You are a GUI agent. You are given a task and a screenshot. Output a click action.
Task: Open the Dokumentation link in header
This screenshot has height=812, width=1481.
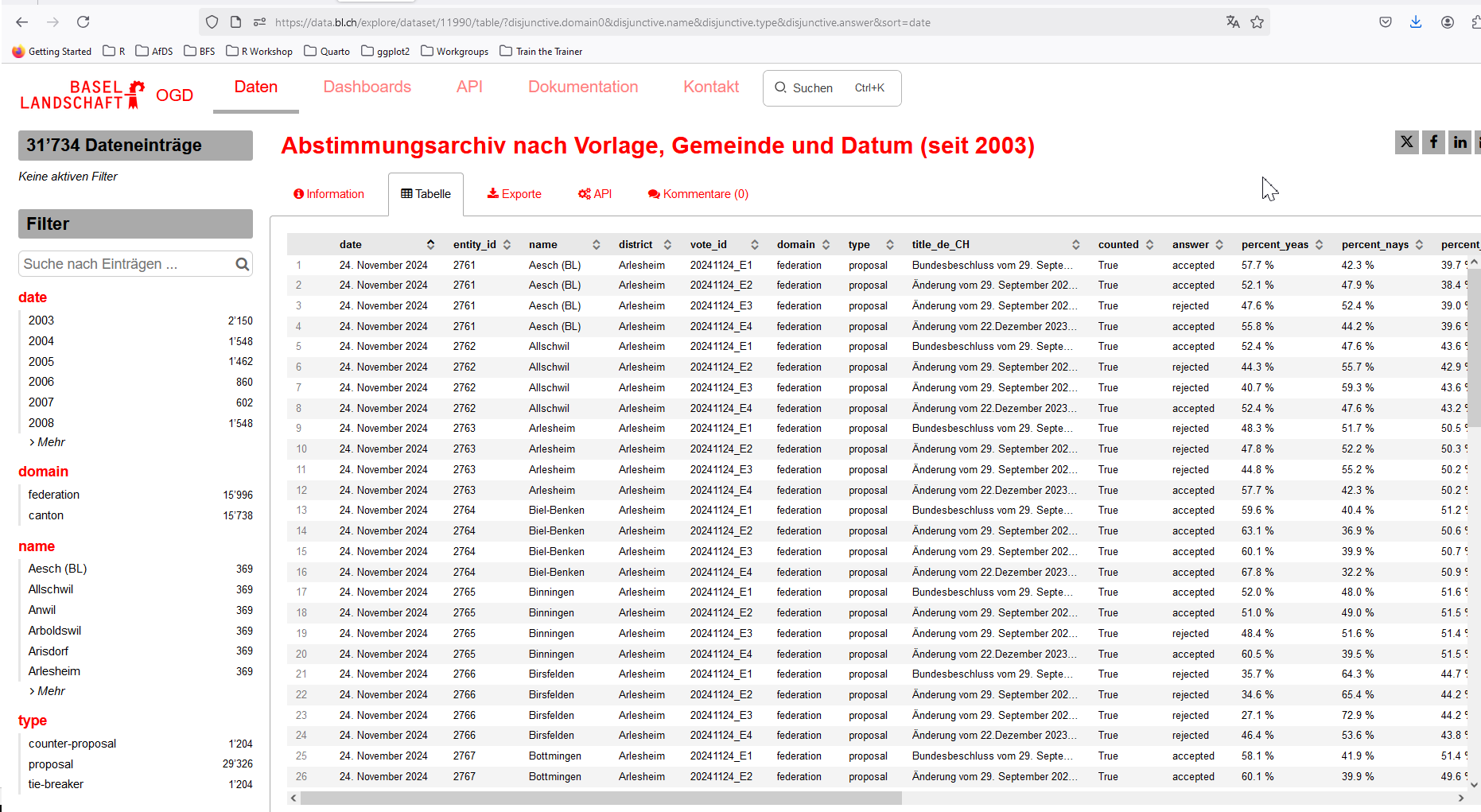click(x=583, y=87)
